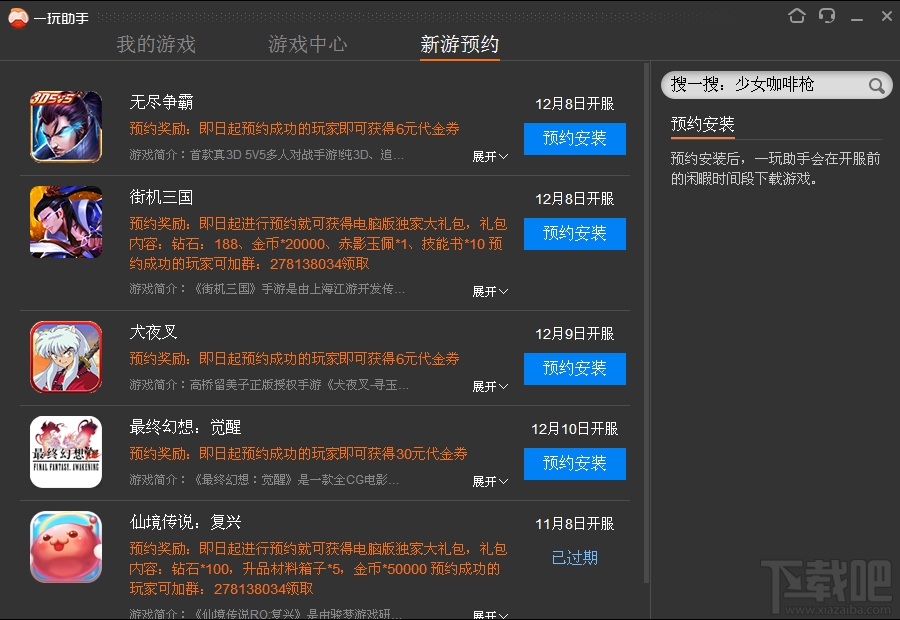Expand the 街机三国 game description
This screenshot has height=620, width=900.
click(489, 291)
